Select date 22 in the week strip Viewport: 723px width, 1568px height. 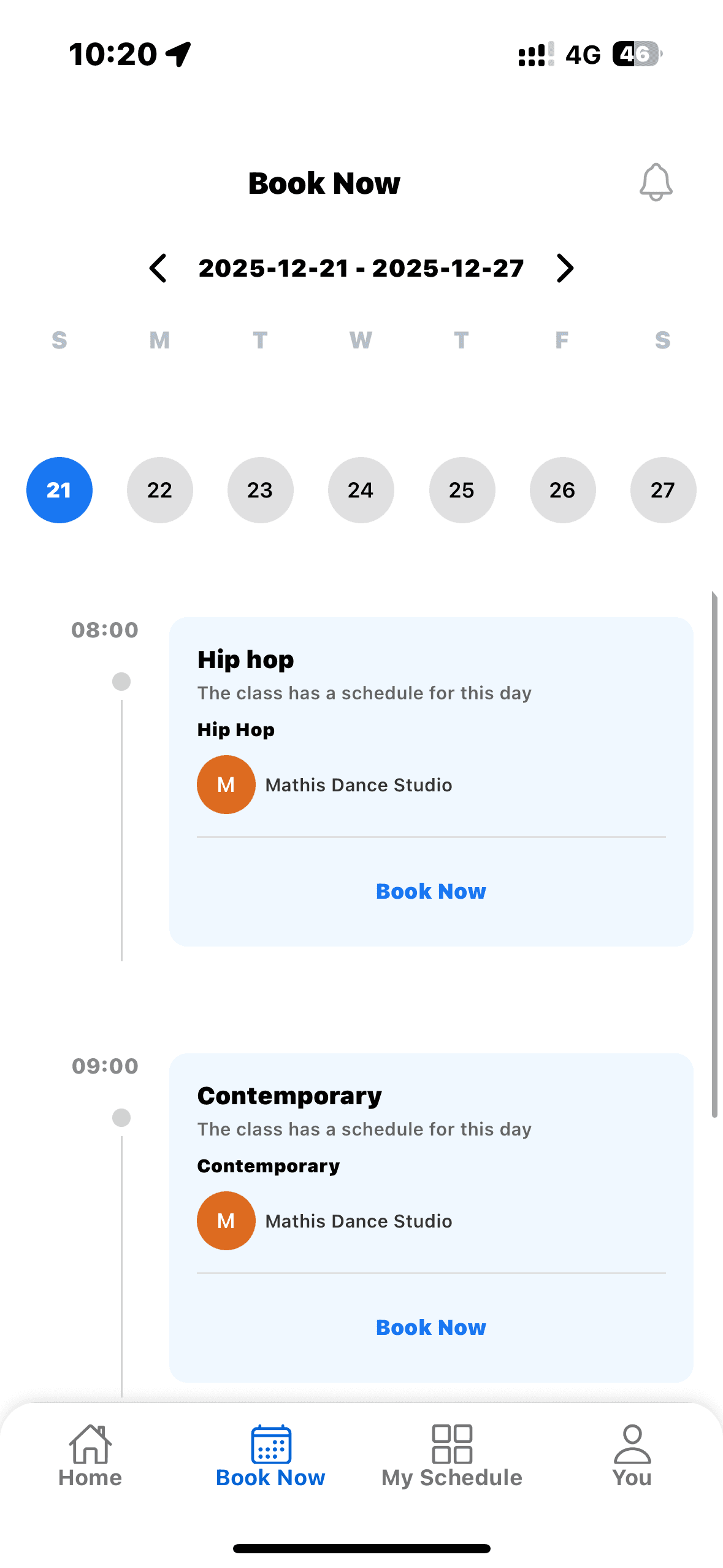pyautogui.click(x=159, y=490)
